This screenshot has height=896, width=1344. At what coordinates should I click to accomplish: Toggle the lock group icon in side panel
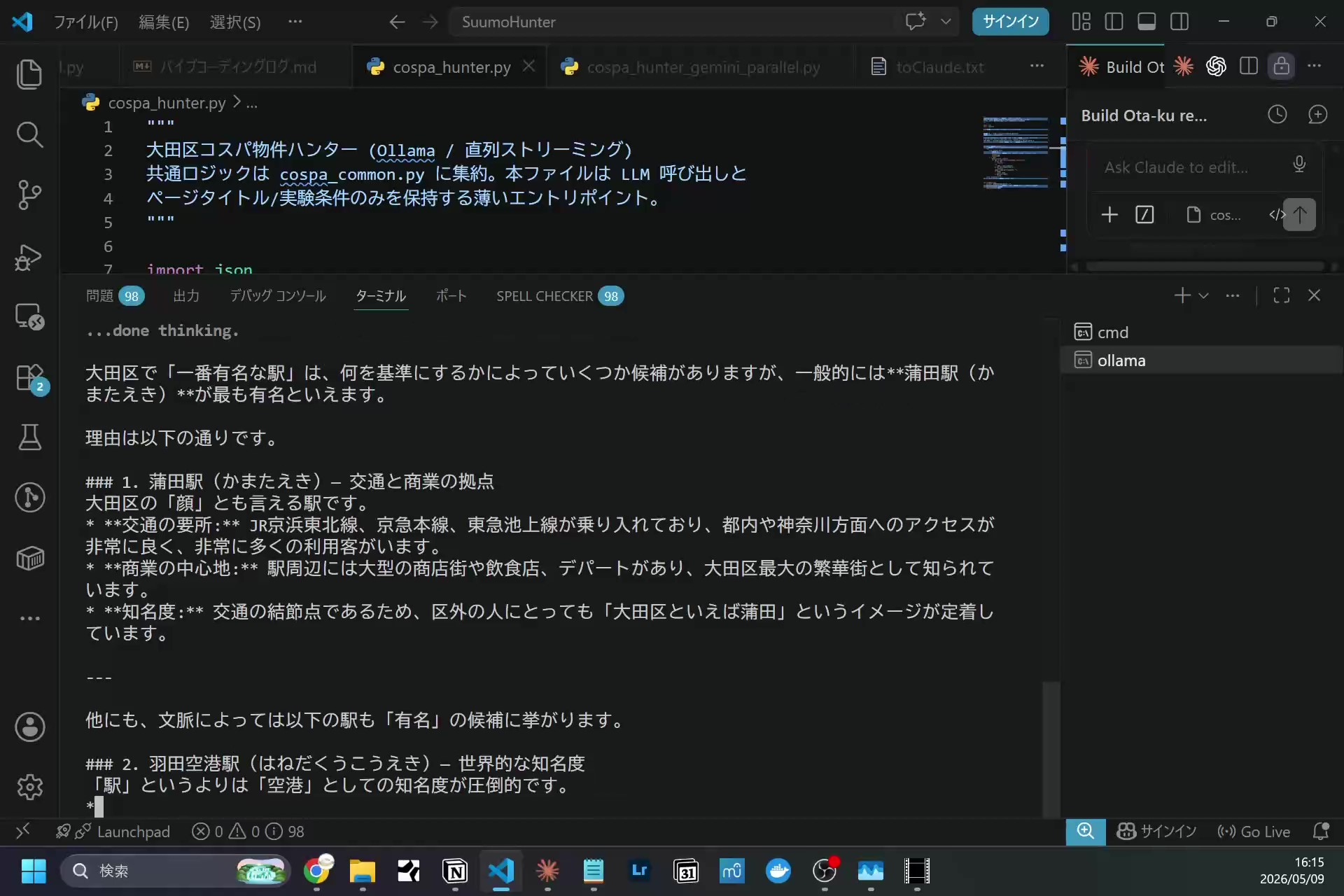[x=1281, y=66]
